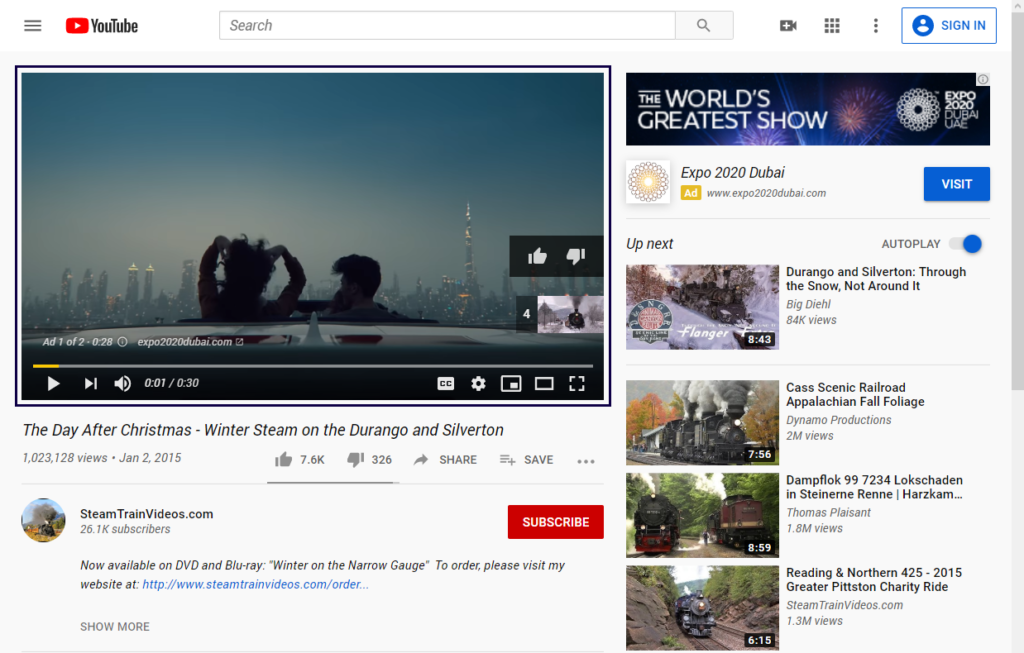1024x653 pixels.
Task: Mute the player volume
Action: coord(122,383)
